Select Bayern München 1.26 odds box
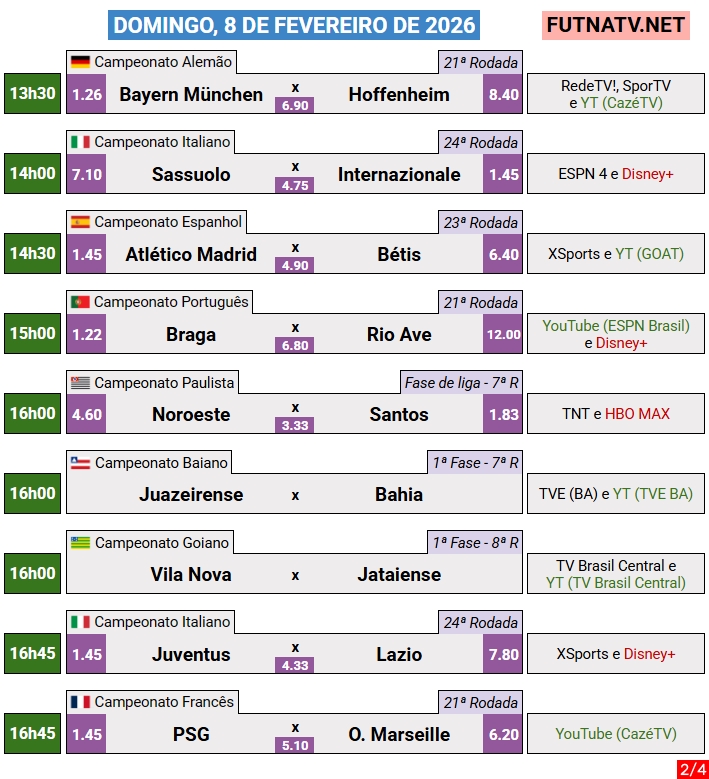Viewport: 709px width, 779px height. [x=87, y=95]
